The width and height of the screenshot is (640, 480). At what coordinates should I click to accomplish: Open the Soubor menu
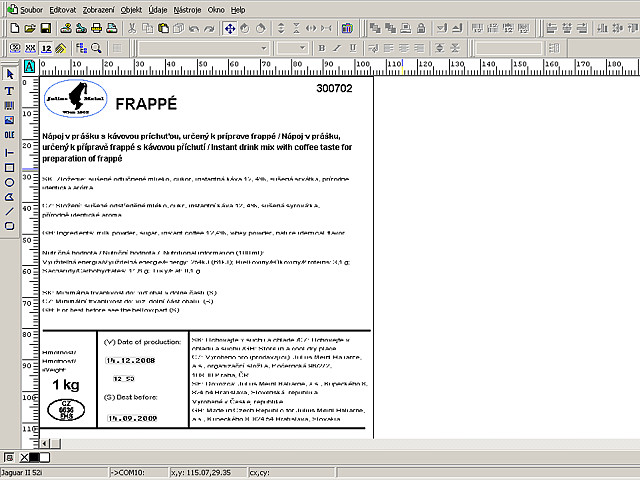point(31,10)
